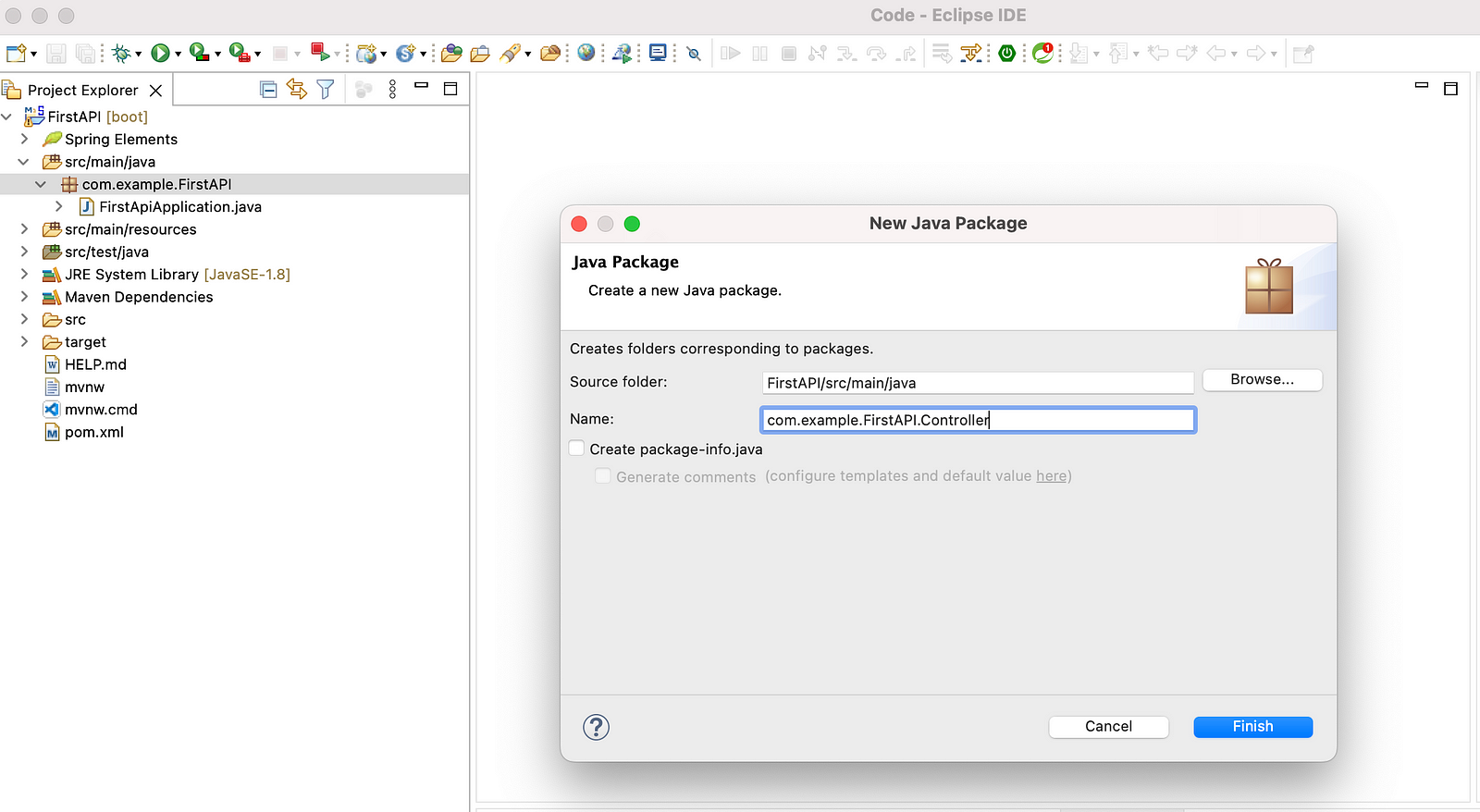
Task: Open dropdown arrow next to Search flashlight
Action: (527, 55)
